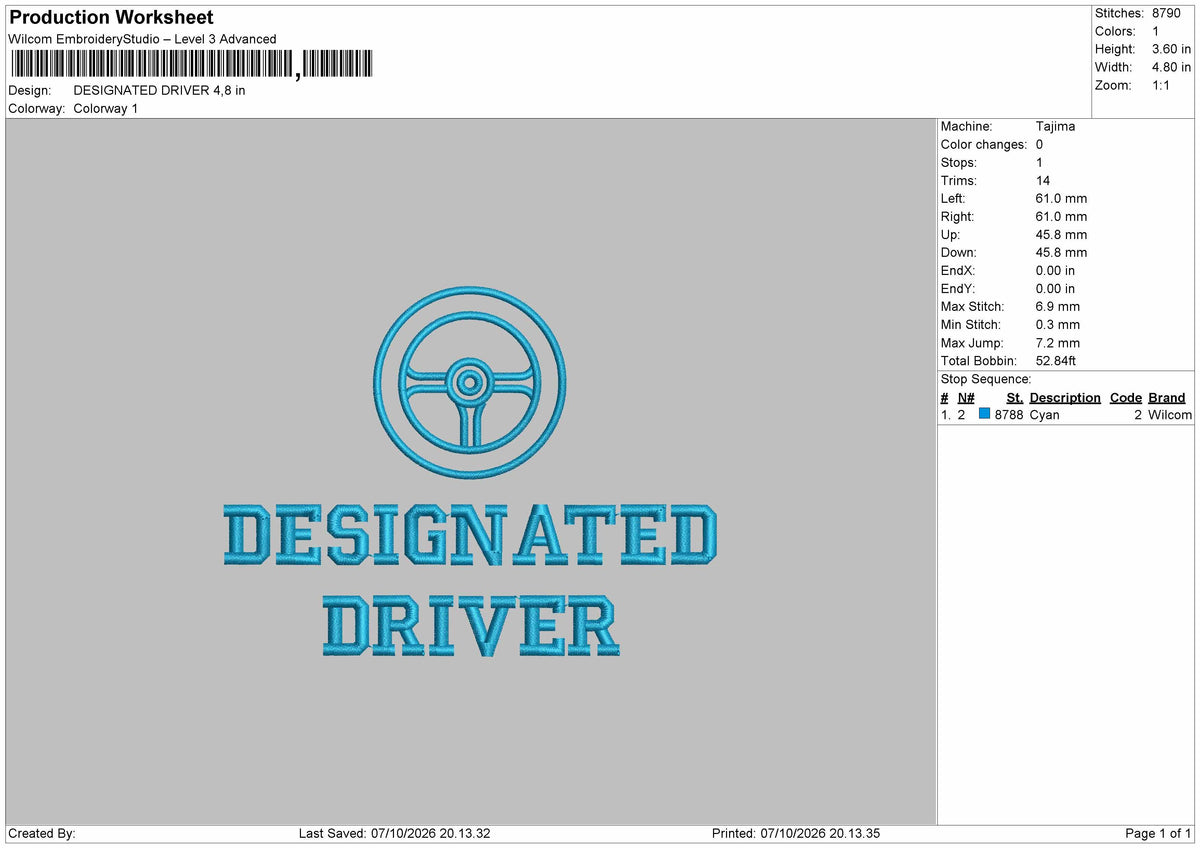
Task: Click the 'Page 1 of 1' indicator
Action: (x=1158, y=833)
